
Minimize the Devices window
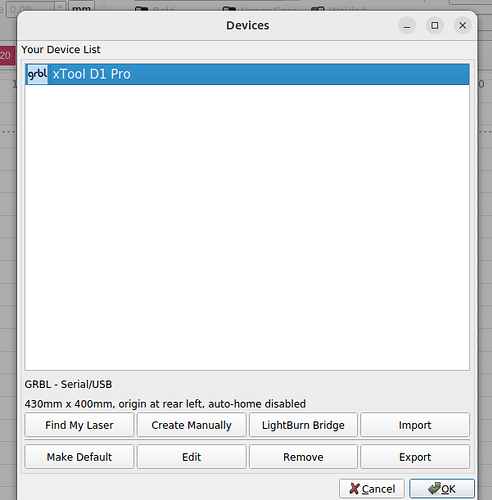[407, 25]
